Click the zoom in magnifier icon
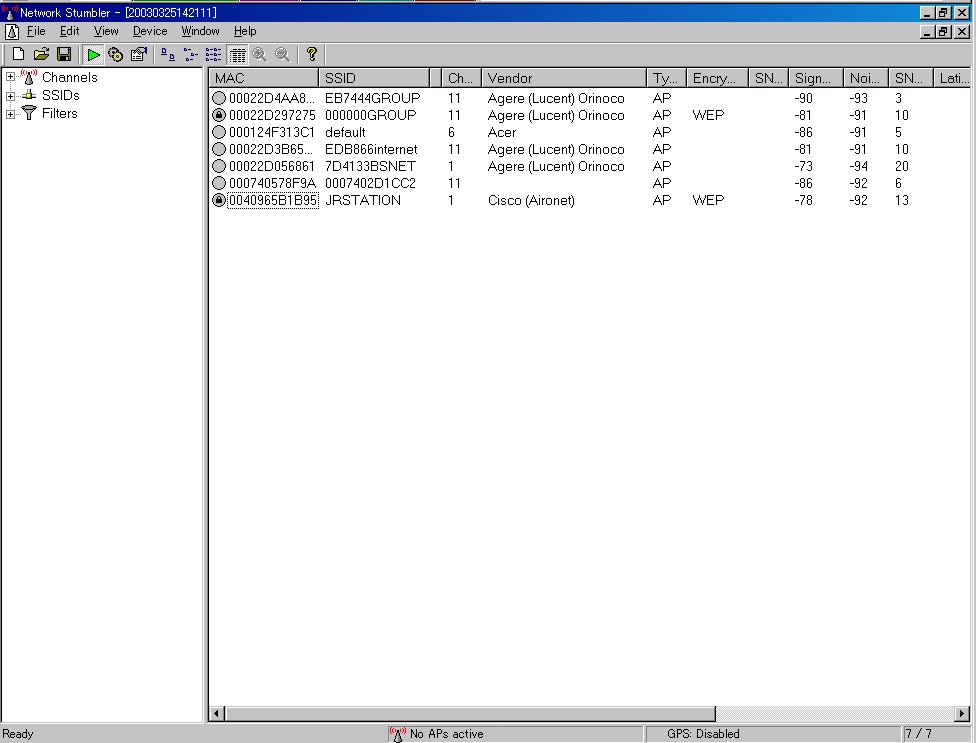The image size is (976, 743). (260, 55)
